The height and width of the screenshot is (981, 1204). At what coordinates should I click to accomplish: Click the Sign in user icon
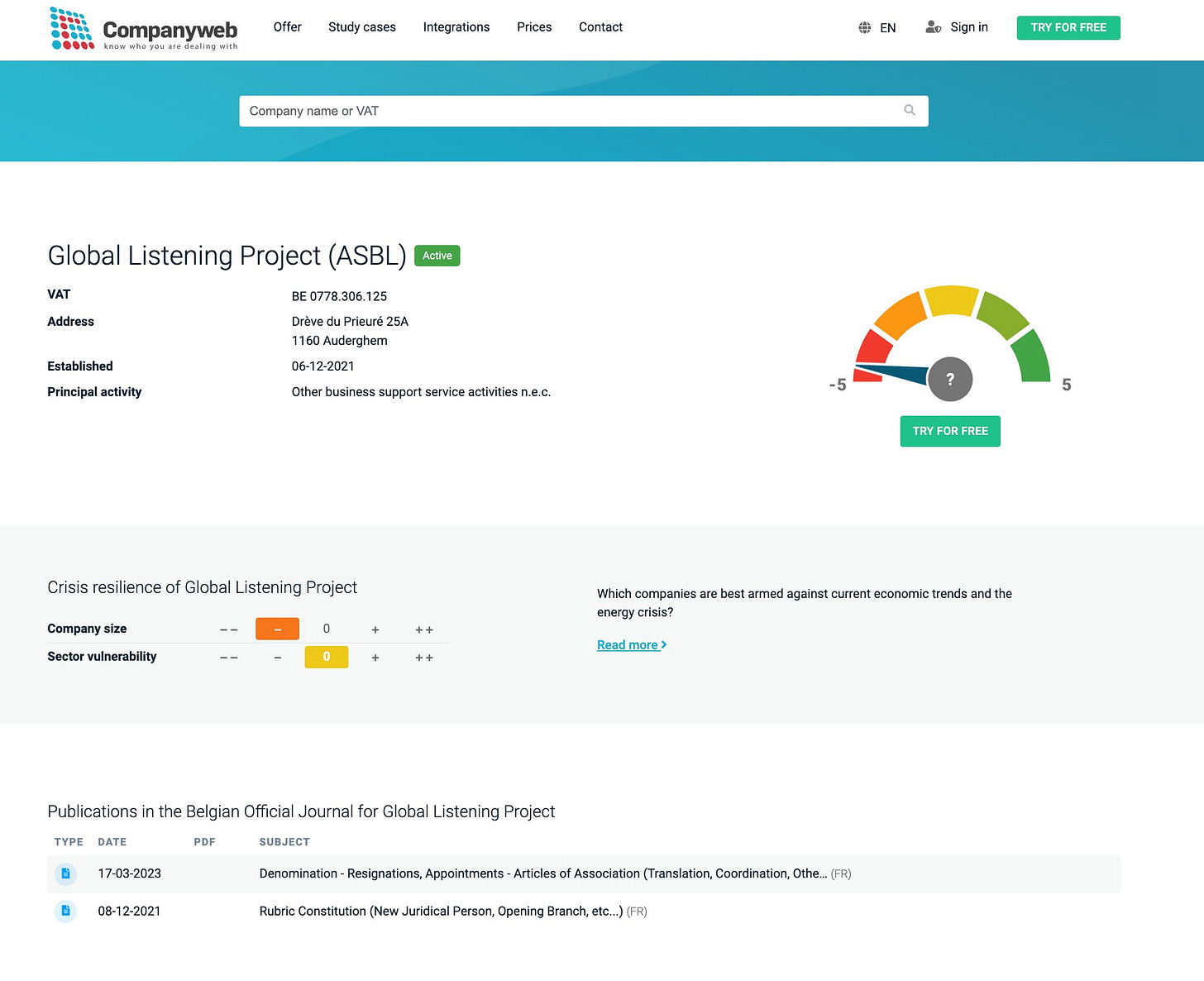(933, 27)
